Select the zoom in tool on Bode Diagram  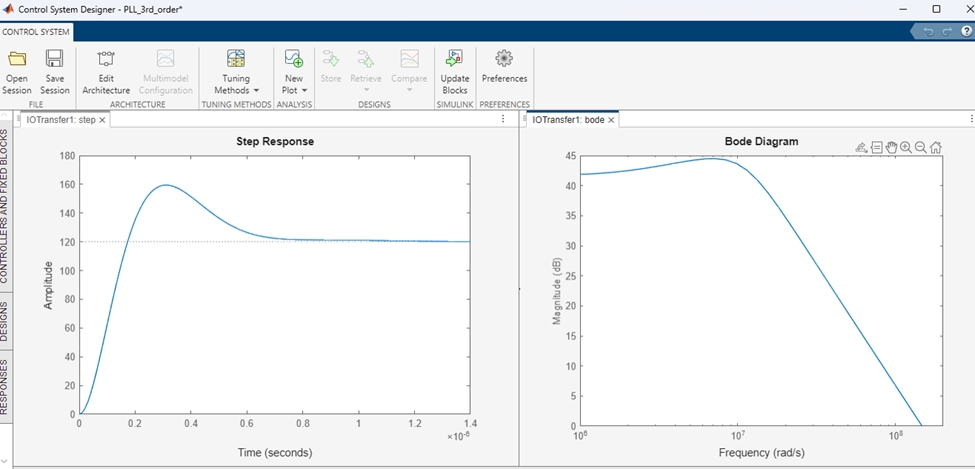click(906, 147)
